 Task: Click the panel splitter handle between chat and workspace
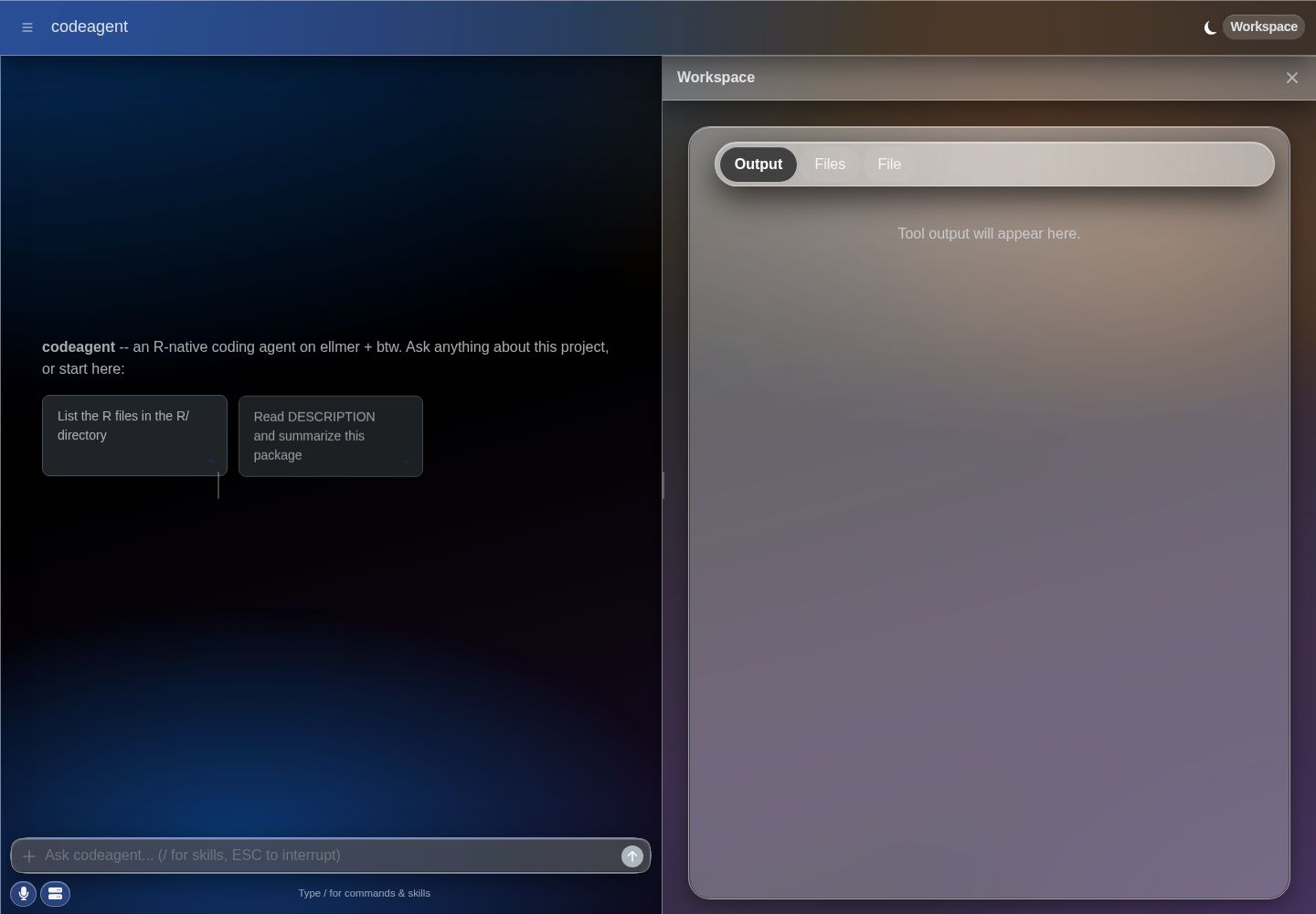tap(663, 484)
